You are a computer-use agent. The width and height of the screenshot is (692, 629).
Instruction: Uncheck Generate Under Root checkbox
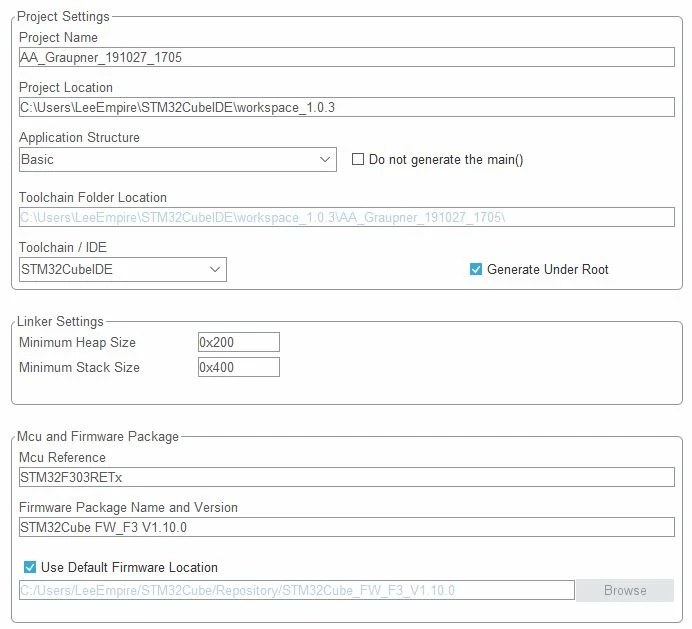[x=476, y=269]
